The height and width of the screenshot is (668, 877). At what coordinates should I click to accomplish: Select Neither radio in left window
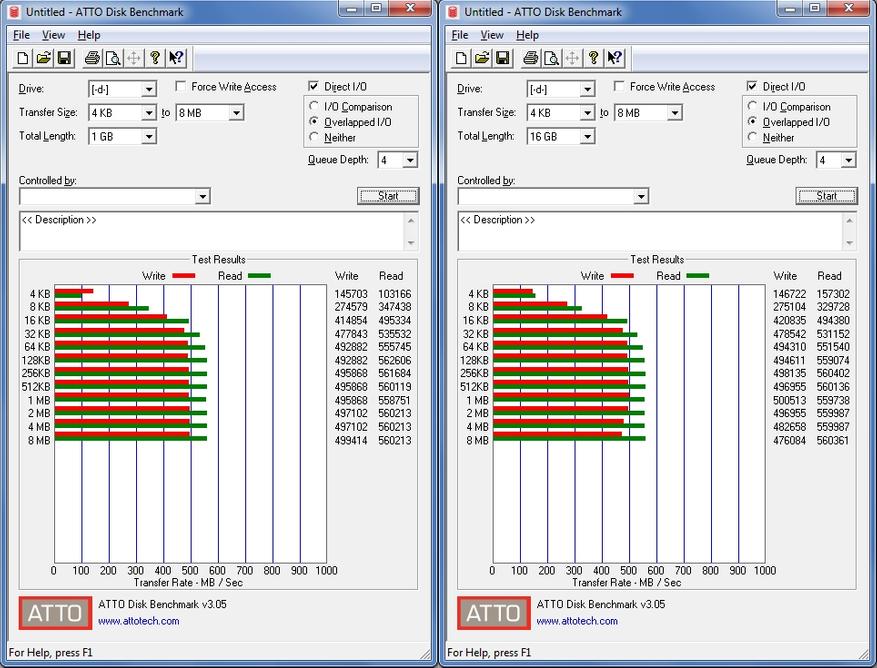pos(314,137)
